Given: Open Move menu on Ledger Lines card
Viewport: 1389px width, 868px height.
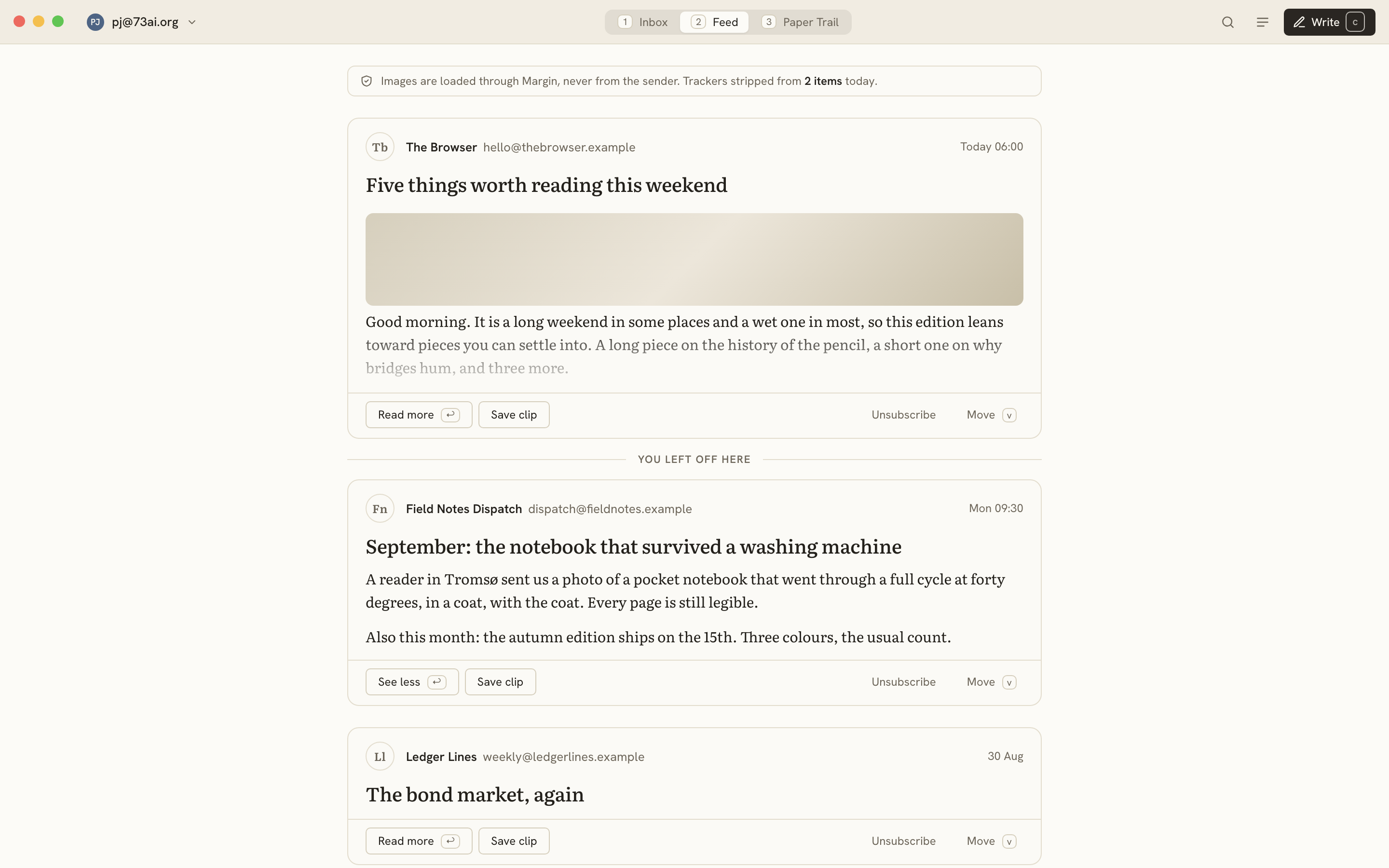Looking at the screenshot, I should click(991, 841).
